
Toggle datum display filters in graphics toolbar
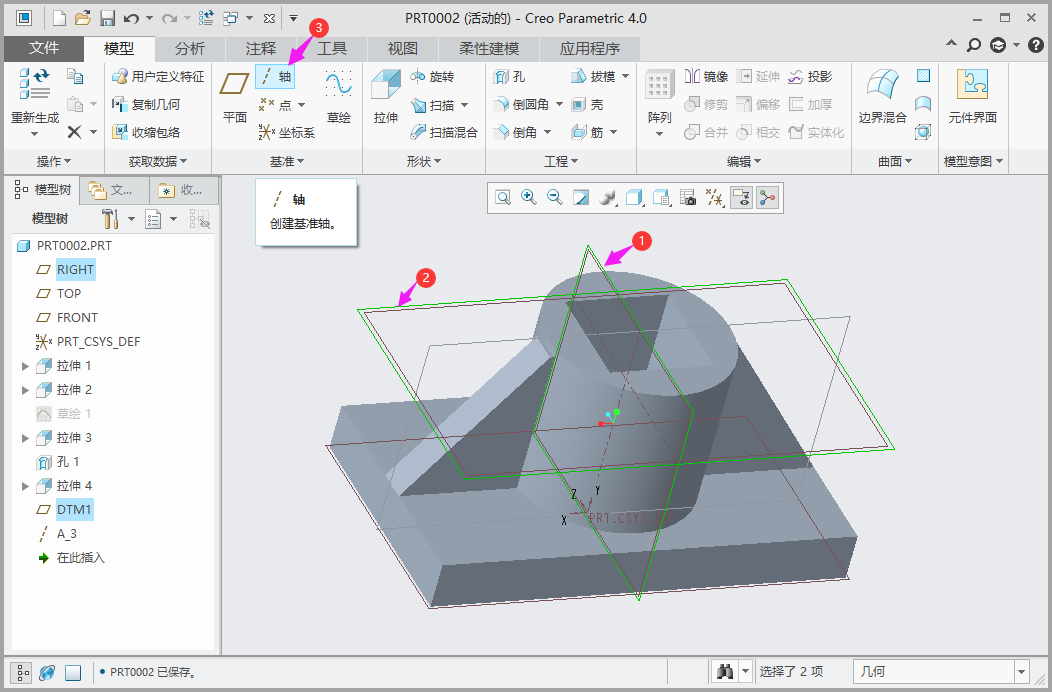pyautogui.click(x=715, y=198)
